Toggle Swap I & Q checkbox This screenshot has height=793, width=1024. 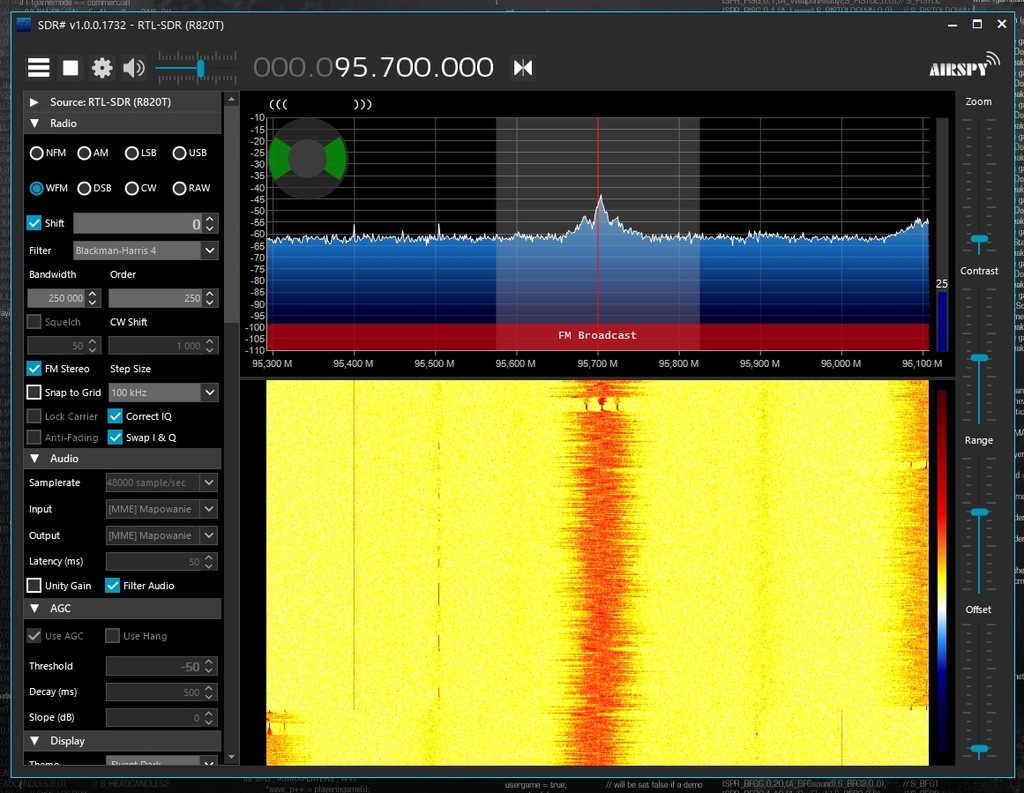coord(115,438)
